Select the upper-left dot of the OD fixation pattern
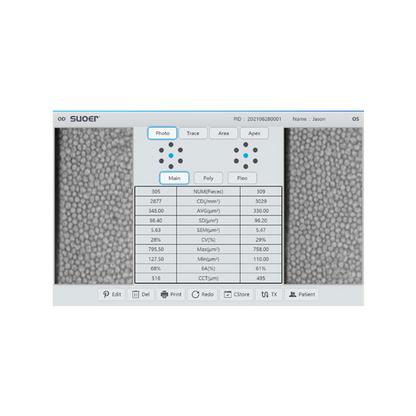The width and height of the screenshot is (416, 416). click(x=162, y=150)
